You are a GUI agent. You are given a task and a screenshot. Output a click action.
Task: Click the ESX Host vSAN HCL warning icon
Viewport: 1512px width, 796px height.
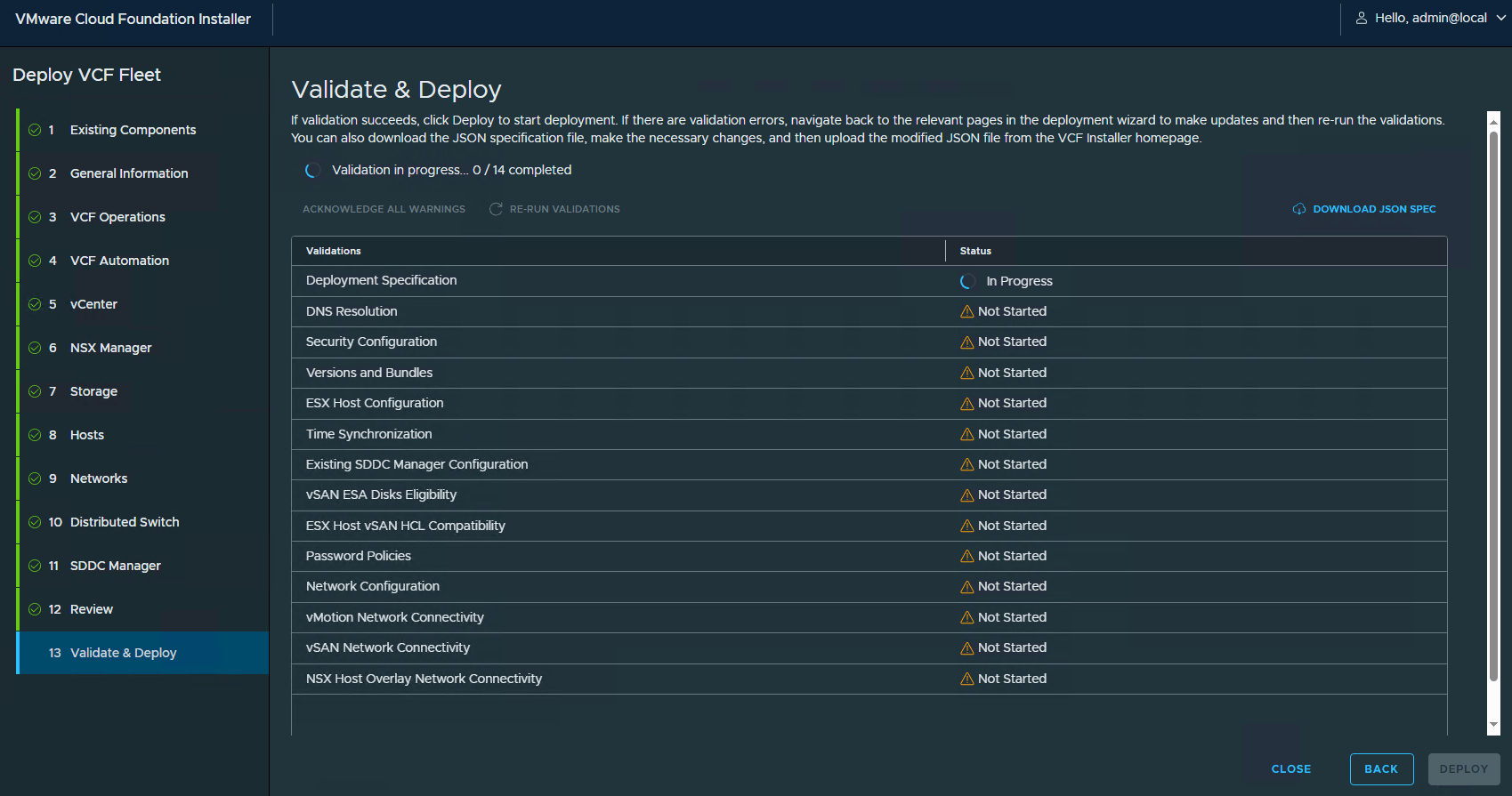pyautogui.click(x=966, y=526)
